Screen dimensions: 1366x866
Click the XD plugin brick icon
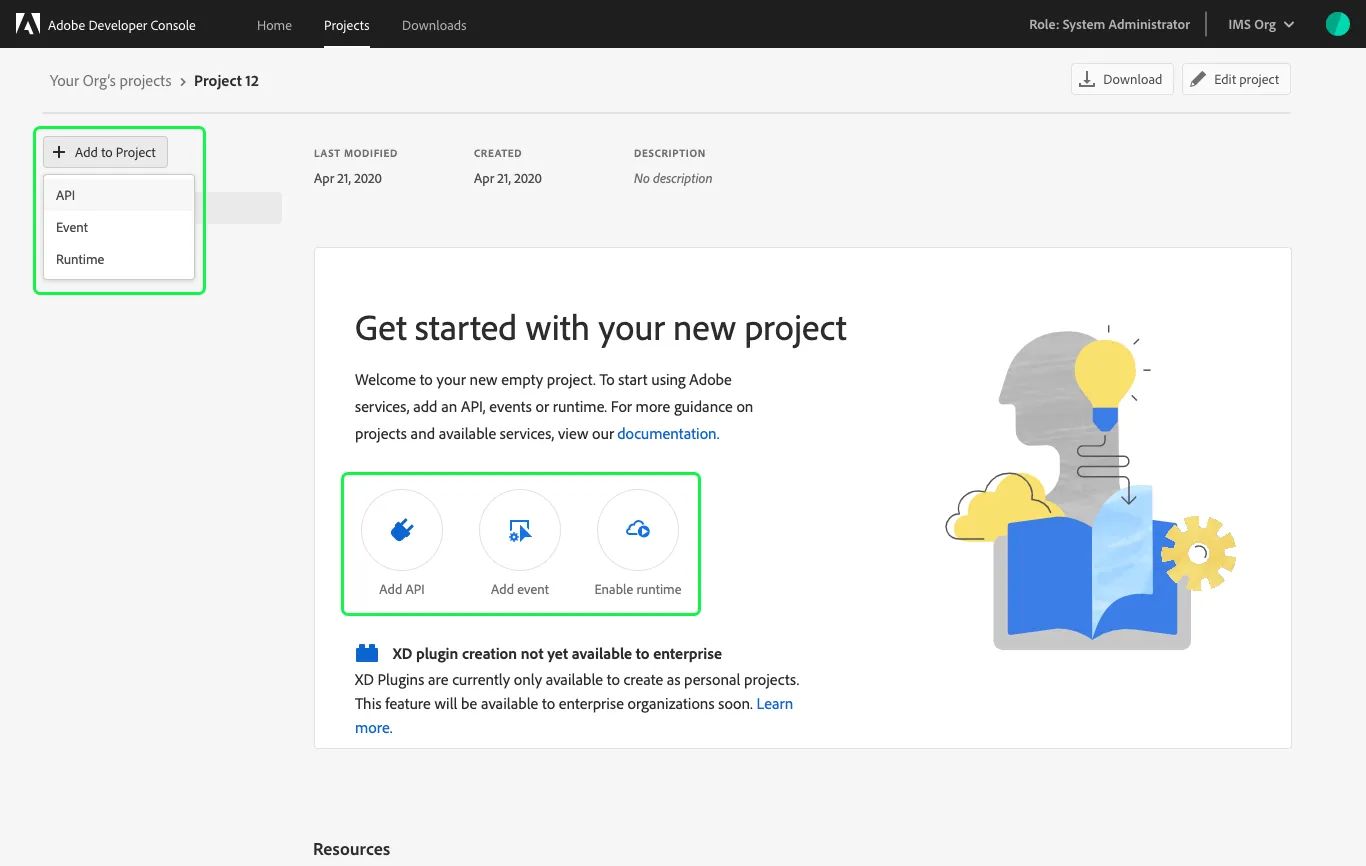(367, 654)
